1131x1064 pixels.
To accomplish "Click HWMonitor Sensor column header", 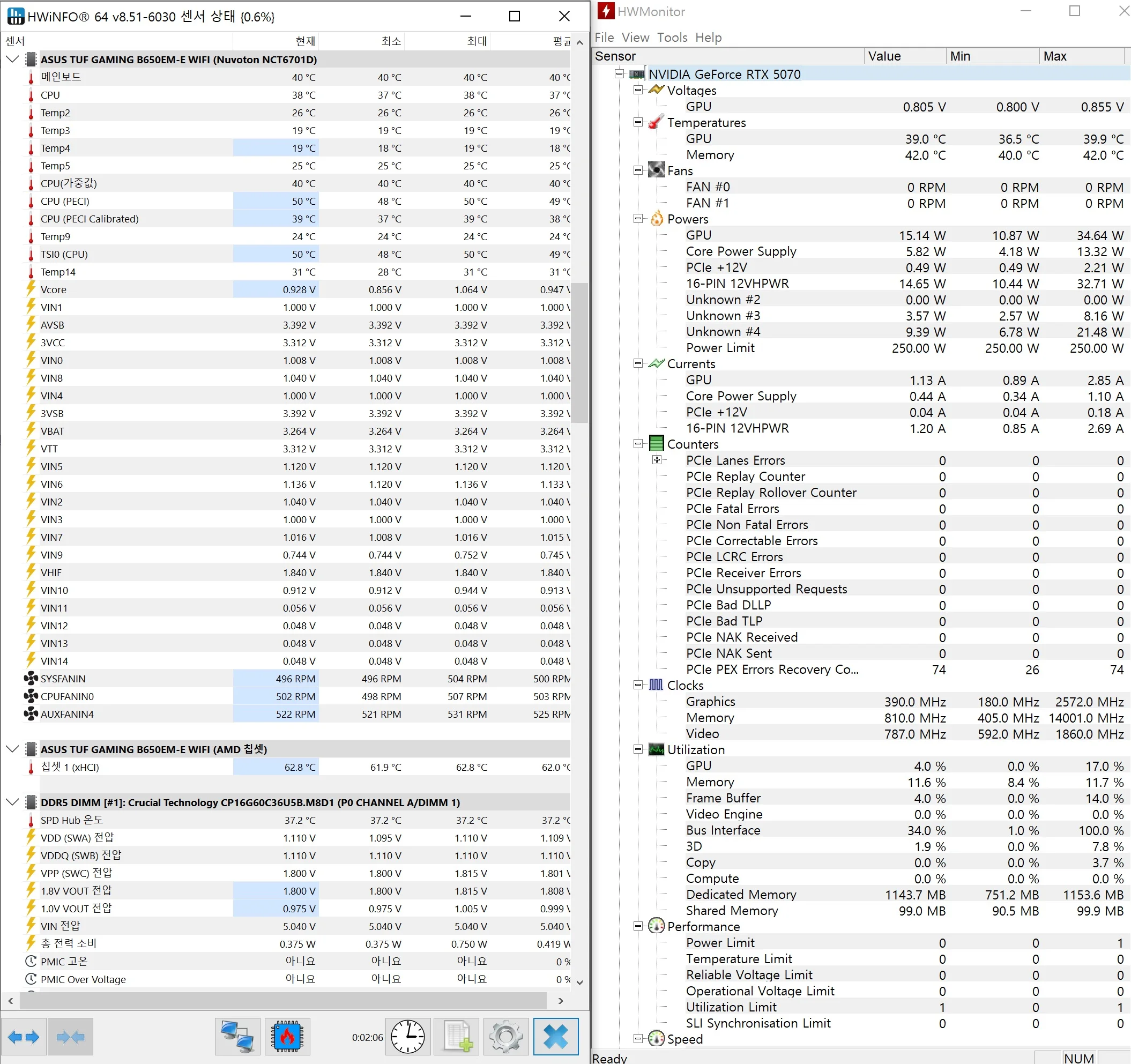I will coord(727,56).
